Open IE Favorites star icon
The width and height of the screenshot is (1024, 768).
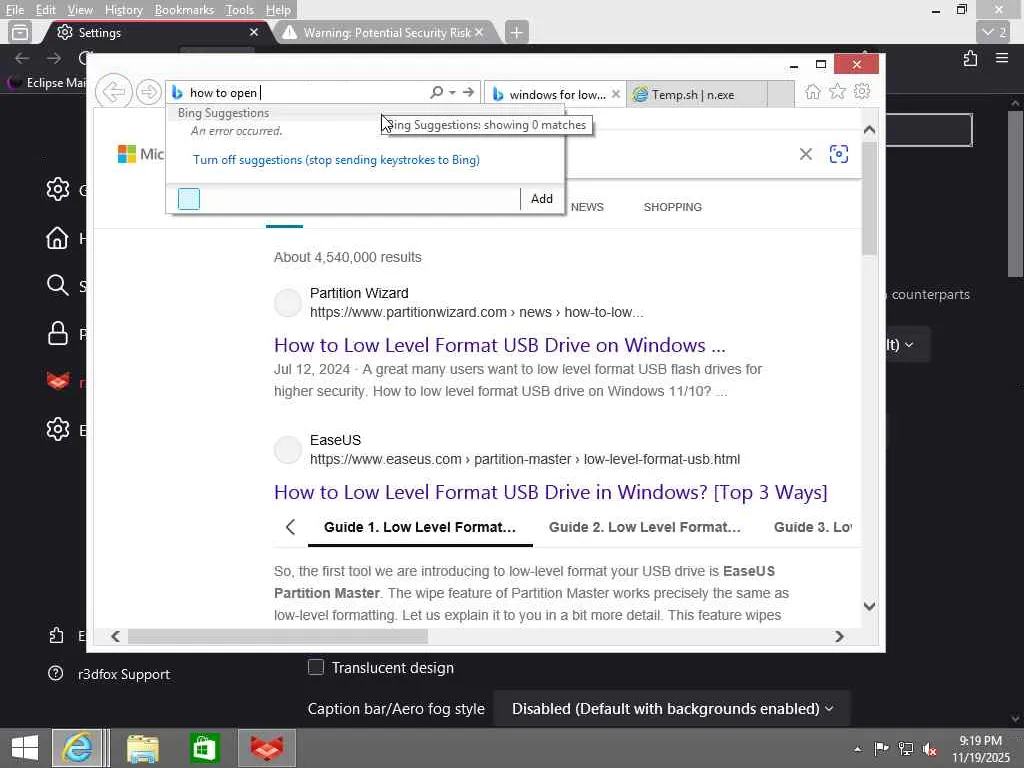(x=837, y=91)
